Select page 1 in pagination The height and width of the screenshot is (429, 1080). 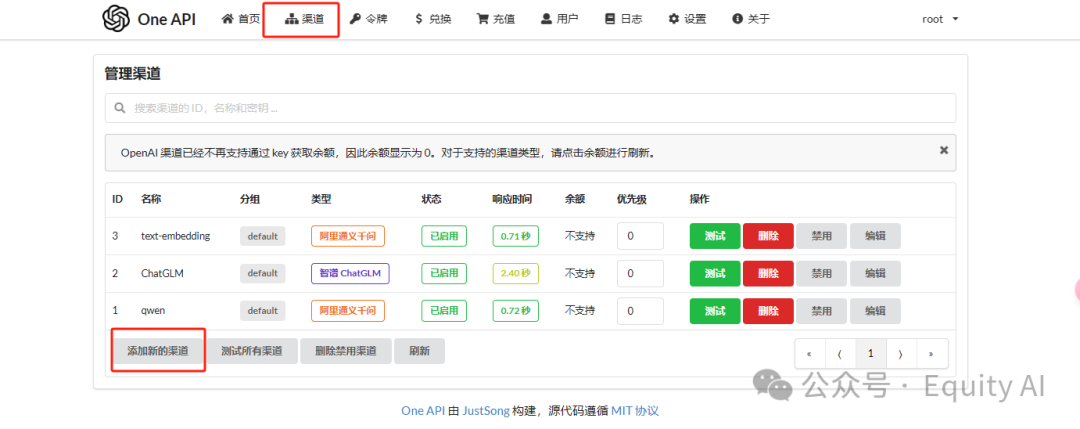point(871,353)
